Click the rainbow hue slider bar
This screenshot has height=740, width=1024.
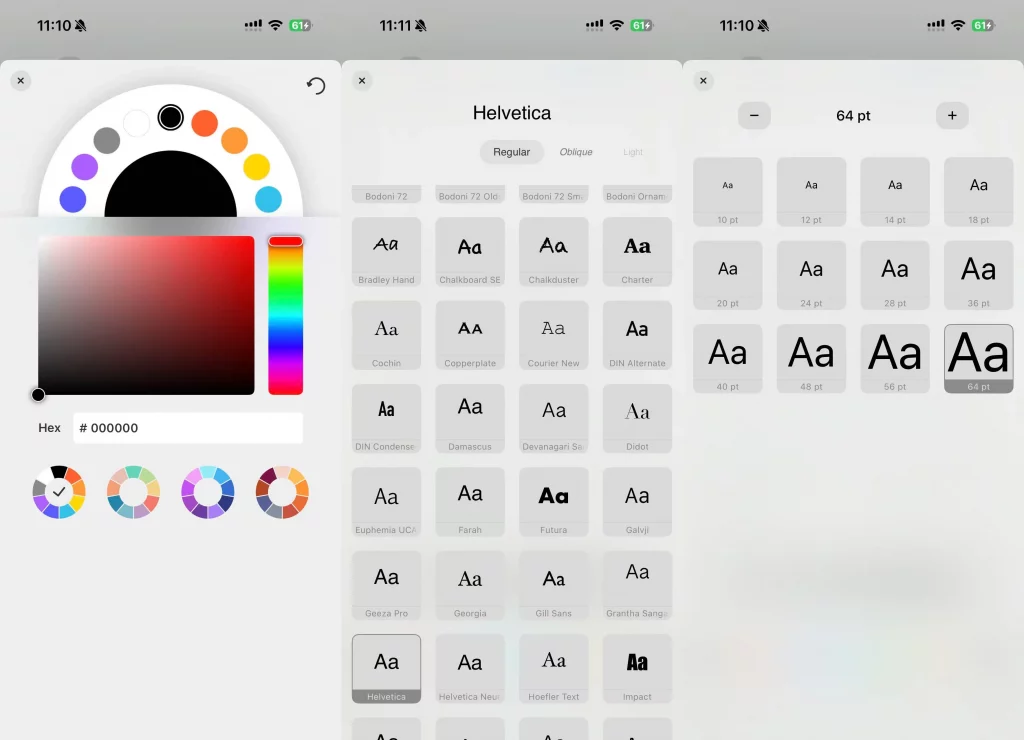pos(285,315)
